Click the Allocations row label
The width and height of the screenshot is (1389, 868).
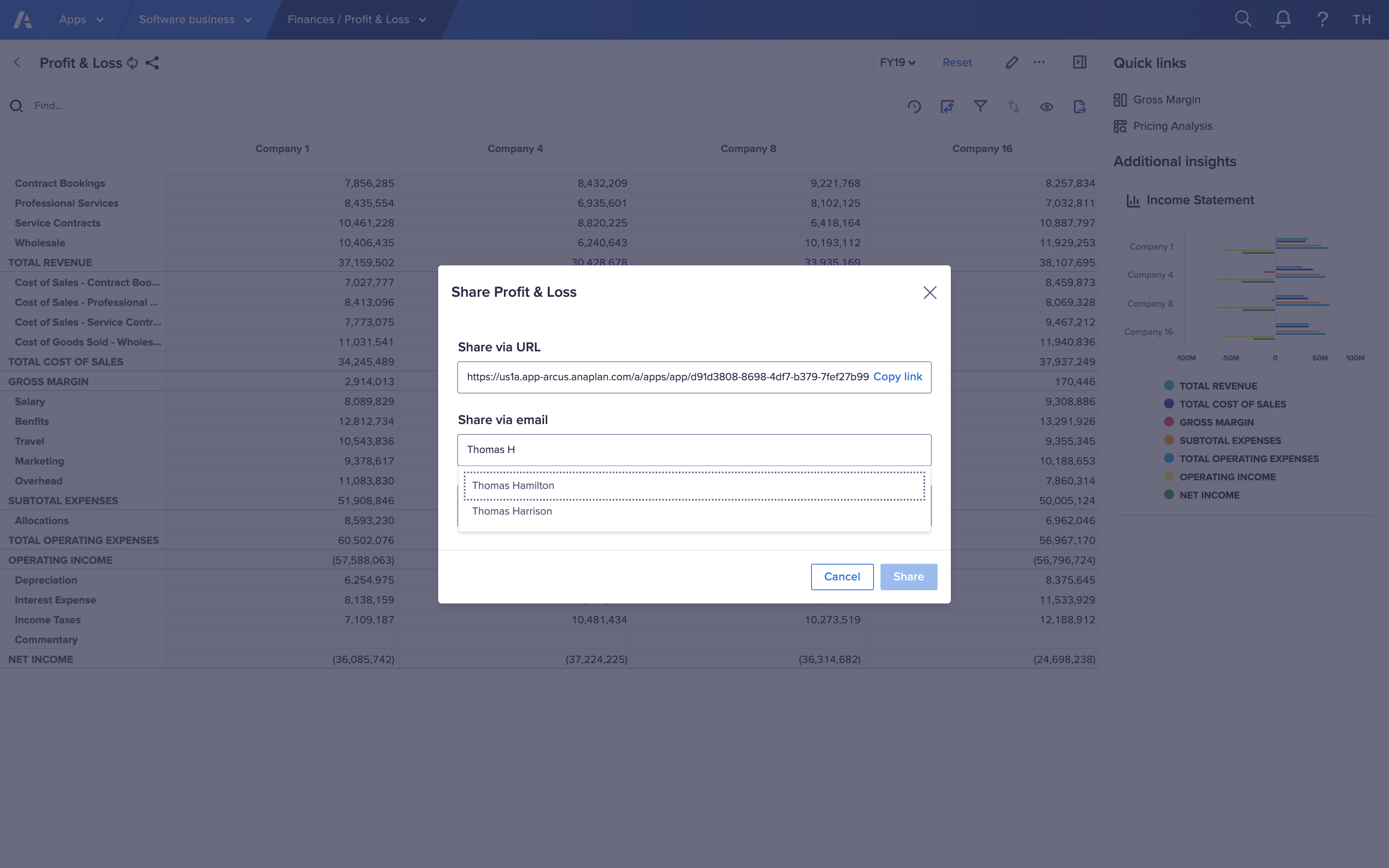click(x=42, y=521)
